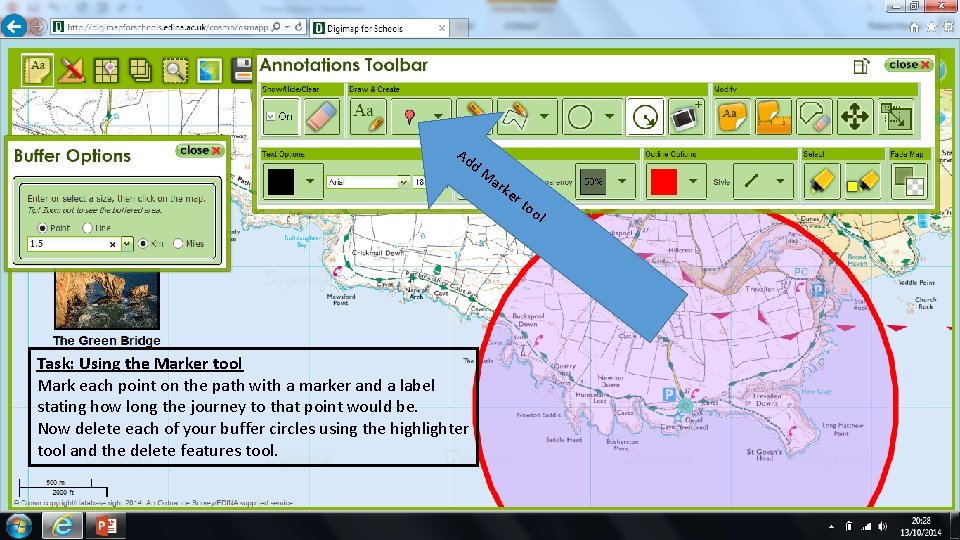
Task: Select the draw circle tool
Action: click(x=580, y=116)
